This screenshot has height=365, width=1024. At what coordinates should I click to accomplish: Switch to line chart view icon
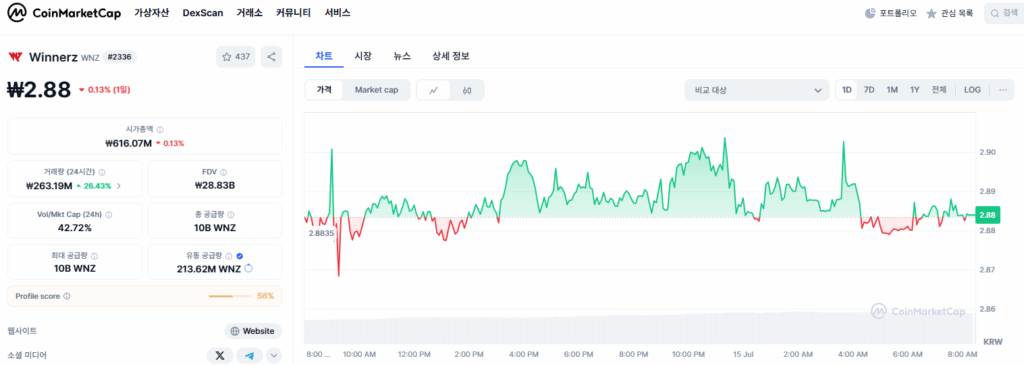coord(433,90)
